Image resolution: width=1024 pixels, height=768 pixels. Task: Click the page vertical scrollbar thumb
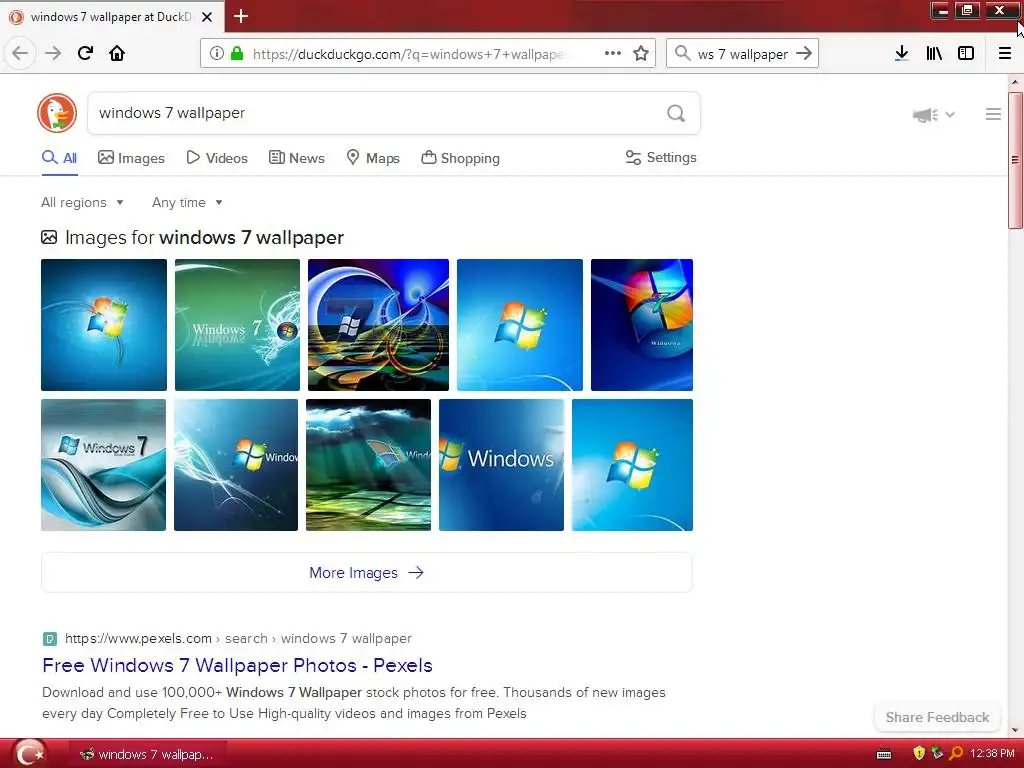1015,161
